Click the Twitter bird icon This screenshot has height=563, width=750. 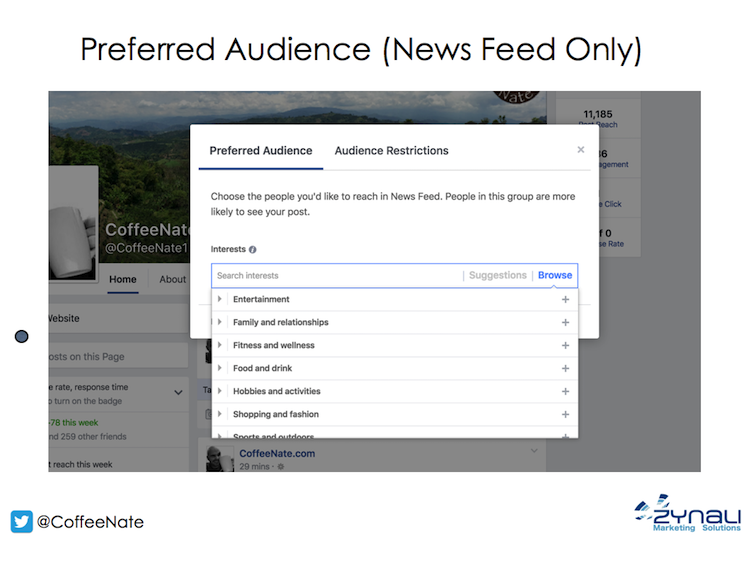(x=22, y=521)
